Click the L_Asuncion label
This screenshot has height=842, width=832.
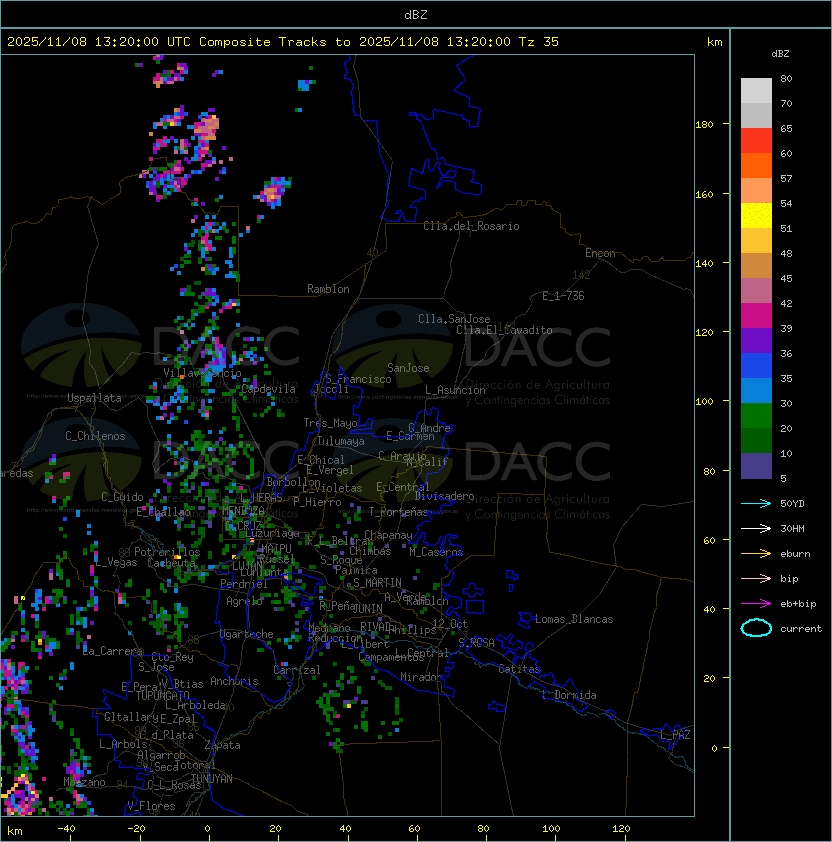coord(455,390)
